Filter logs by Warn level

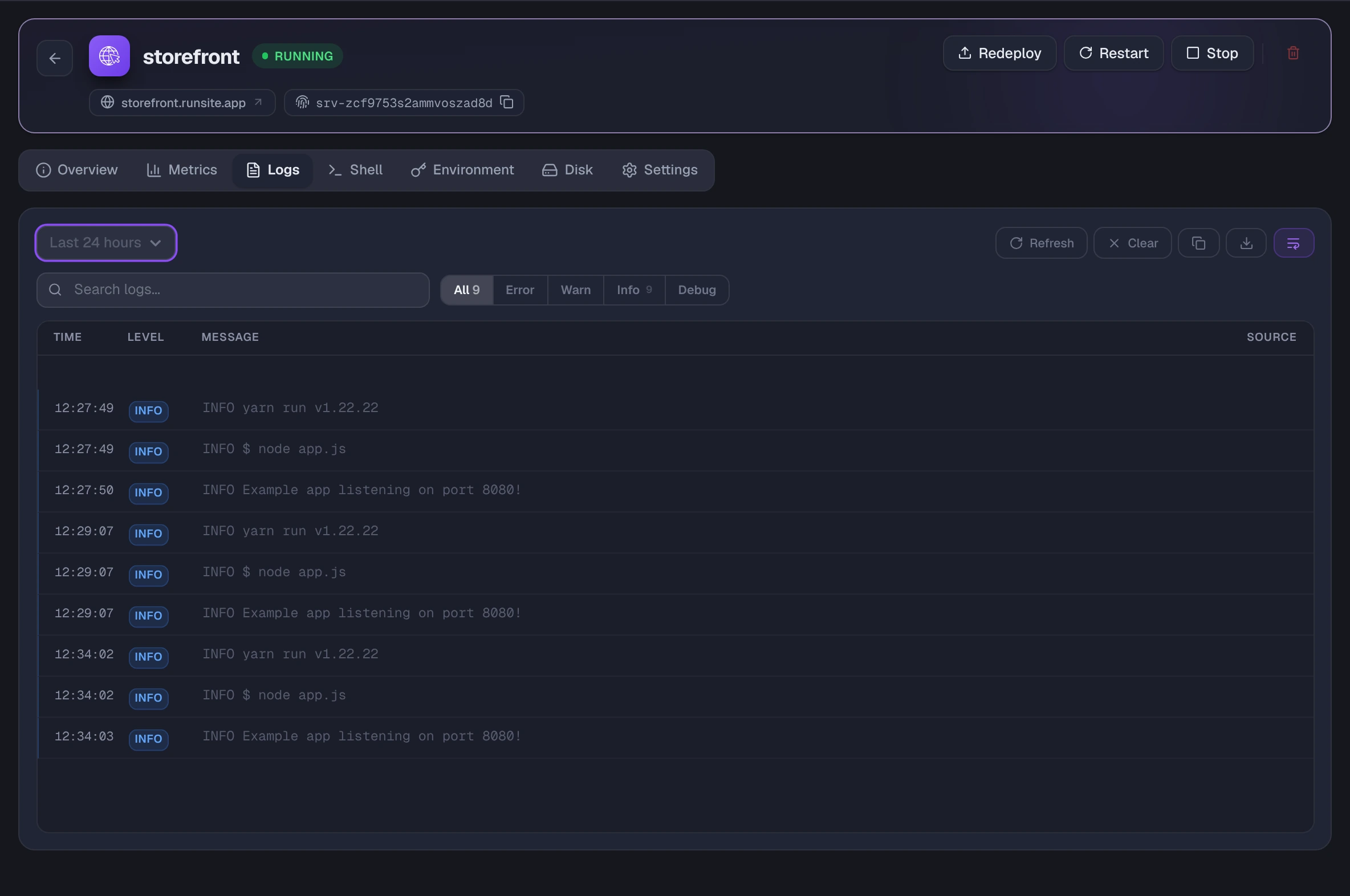[x=576, y=290]
